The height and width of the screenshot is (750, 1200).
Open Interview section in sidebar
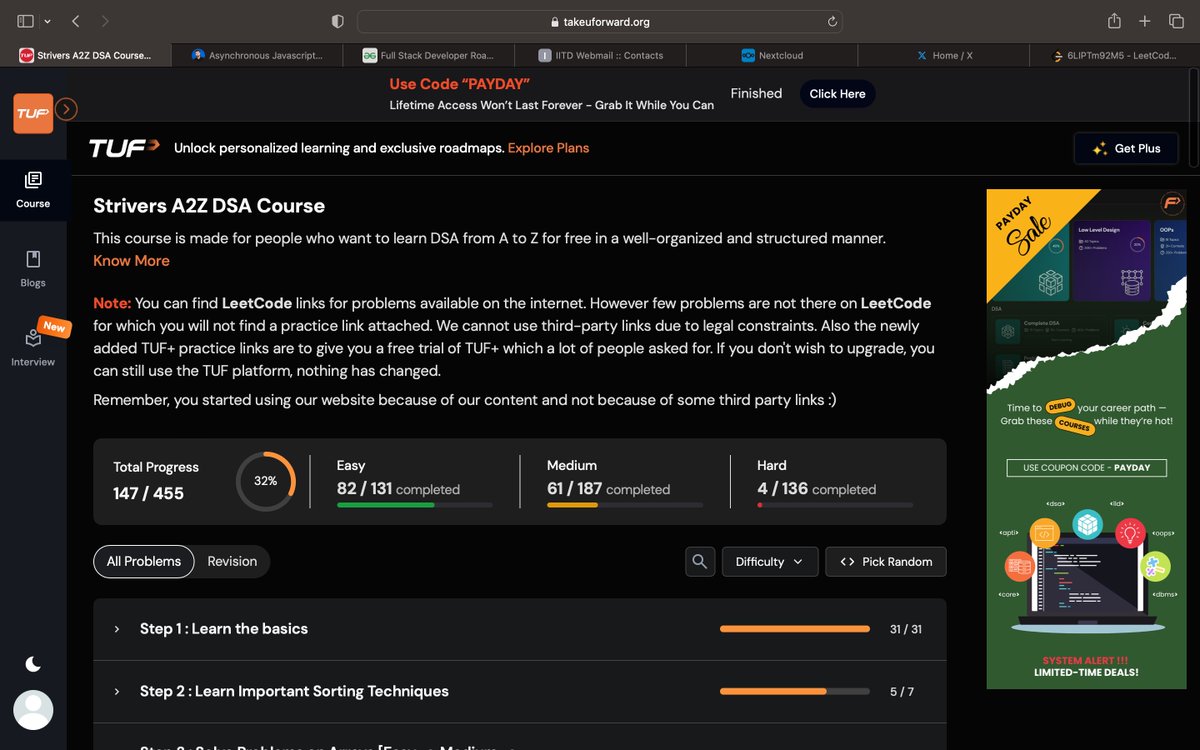(x=33, y=346)
